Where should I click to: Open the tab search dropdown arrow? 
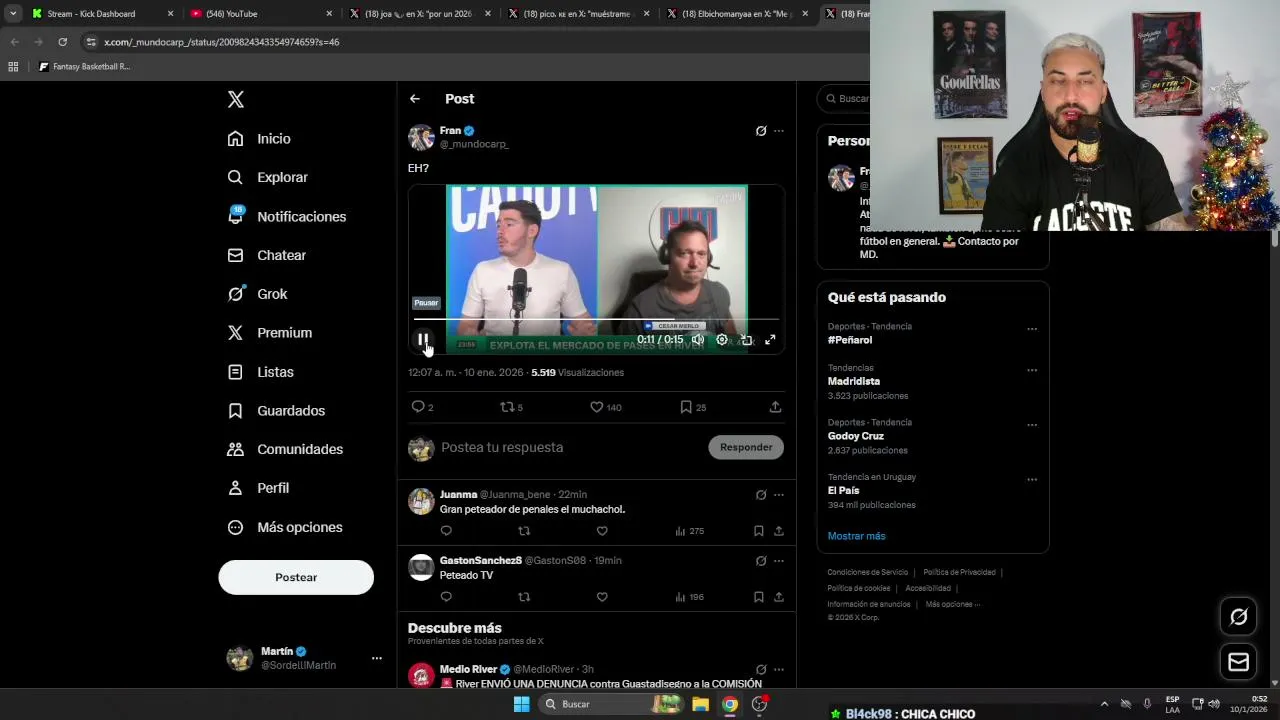click(12, 14)
